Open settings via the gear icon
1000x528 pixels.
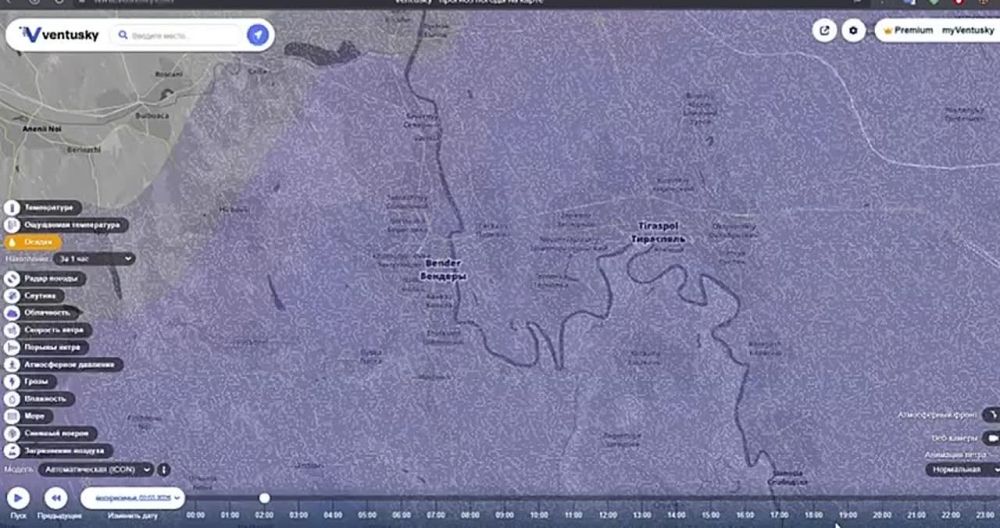tap(853, 30)
